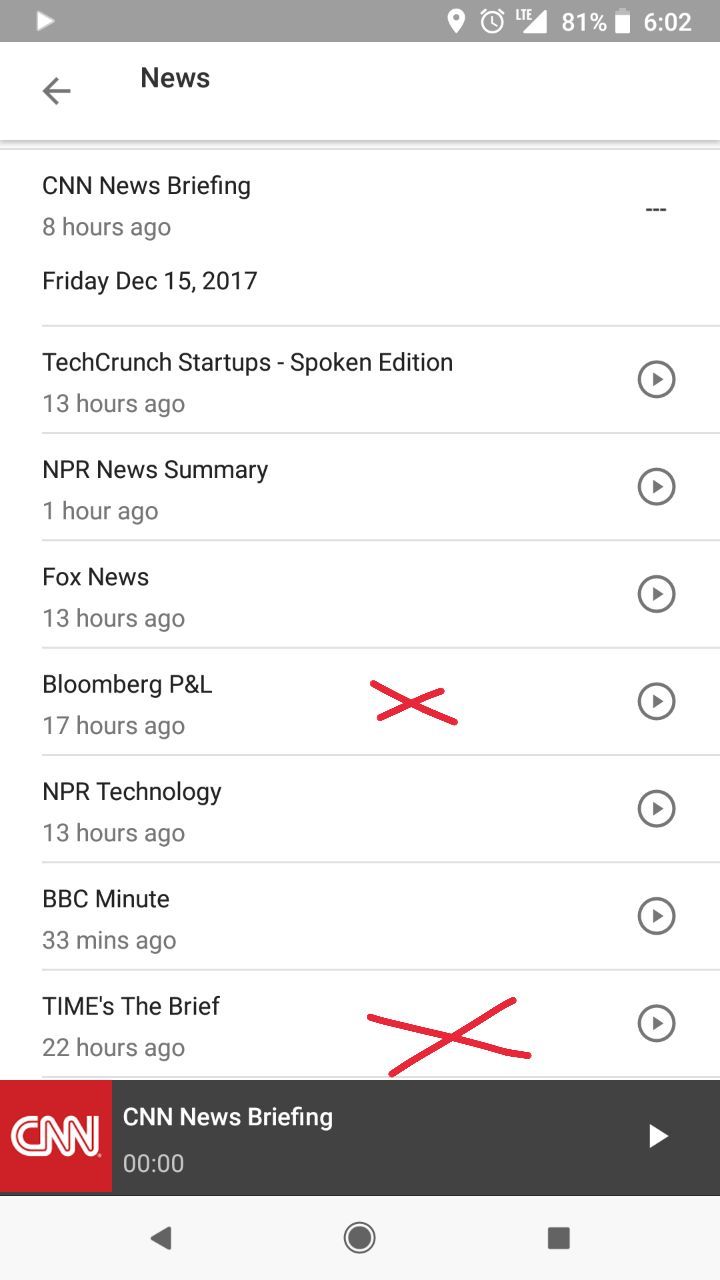This screenshot has width=720, height=1280.
Task: Tap the CNN logo thumbnail
Action: tap(56, 1136)
